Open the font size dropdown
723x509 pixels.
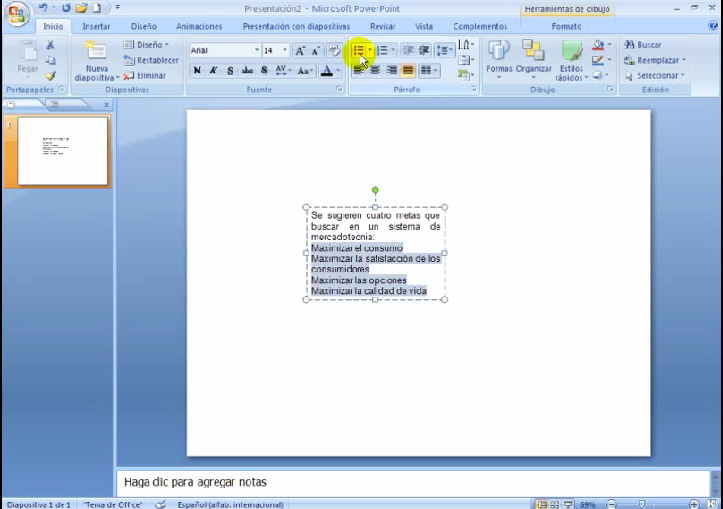[285, 50]
